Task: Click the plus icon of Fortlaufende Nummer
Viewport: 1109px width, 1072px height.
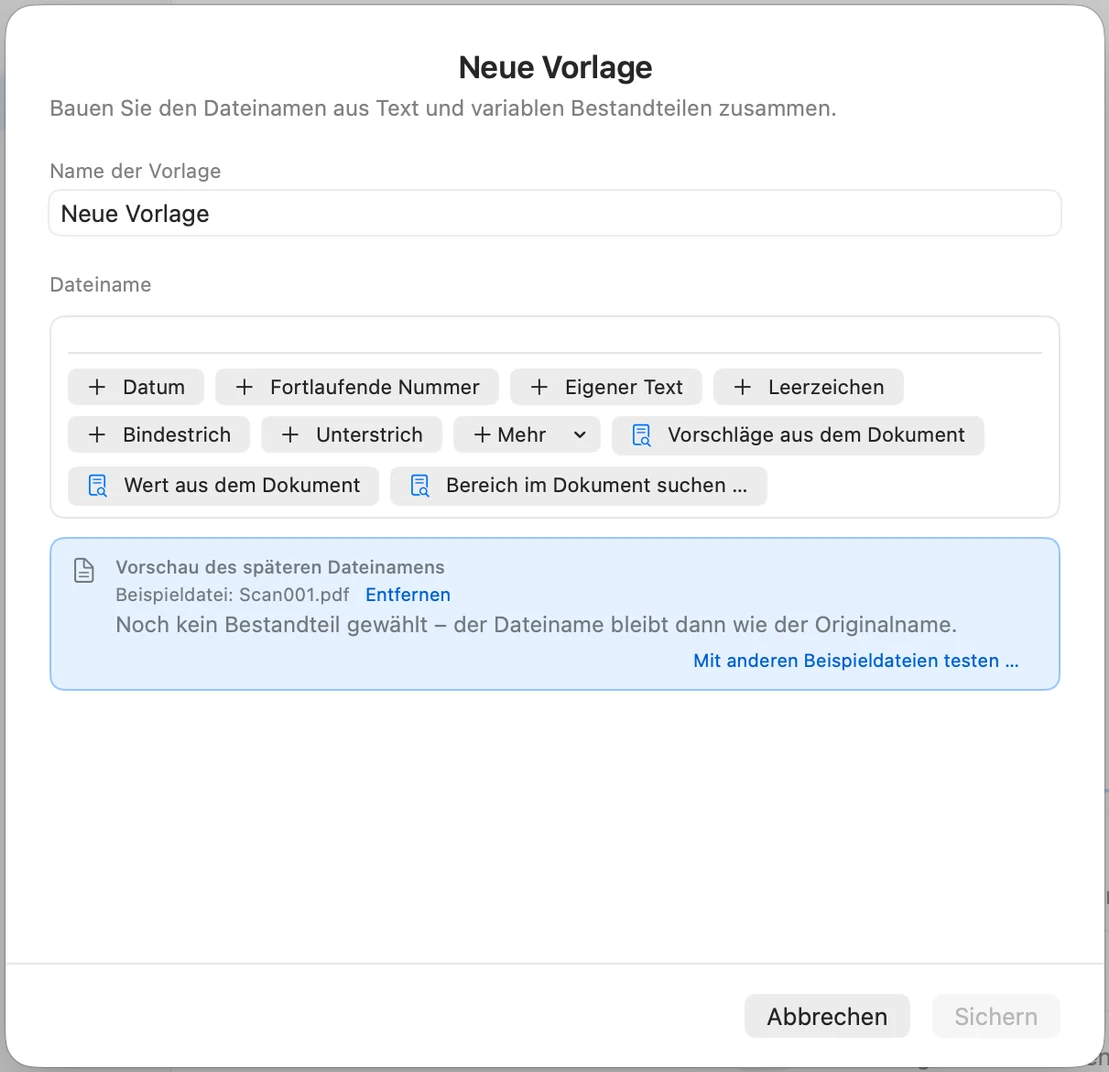Action: 244,387
